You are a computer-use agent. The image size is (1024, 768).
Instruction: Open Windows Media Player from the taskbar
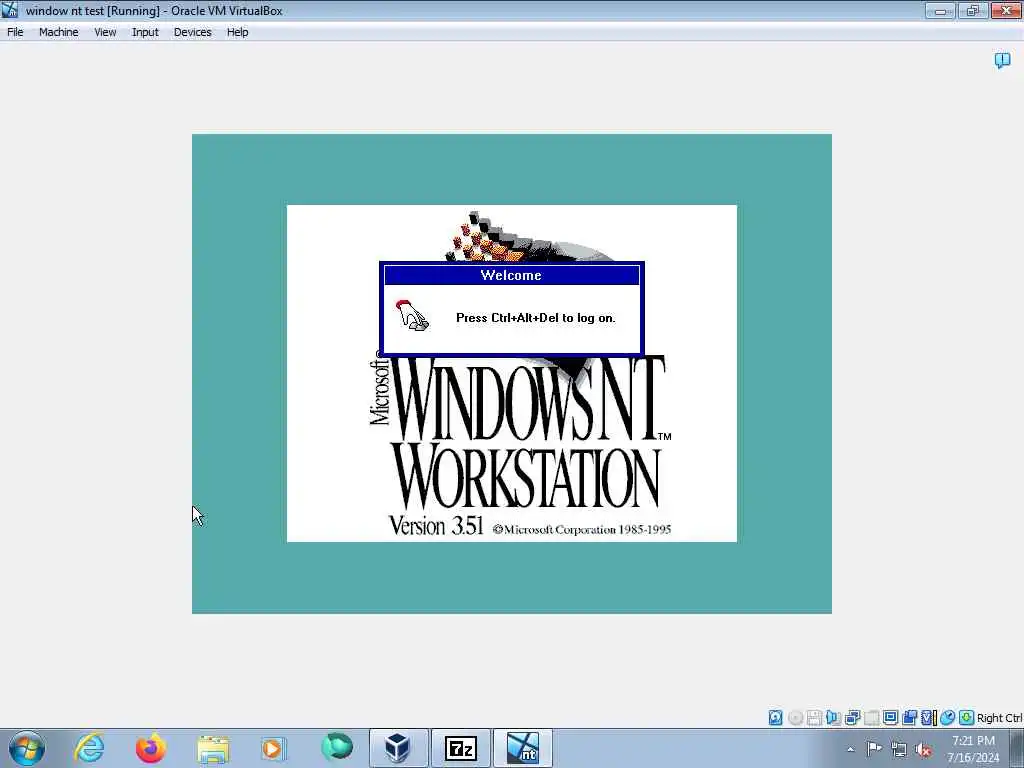(x=272, y=748)
